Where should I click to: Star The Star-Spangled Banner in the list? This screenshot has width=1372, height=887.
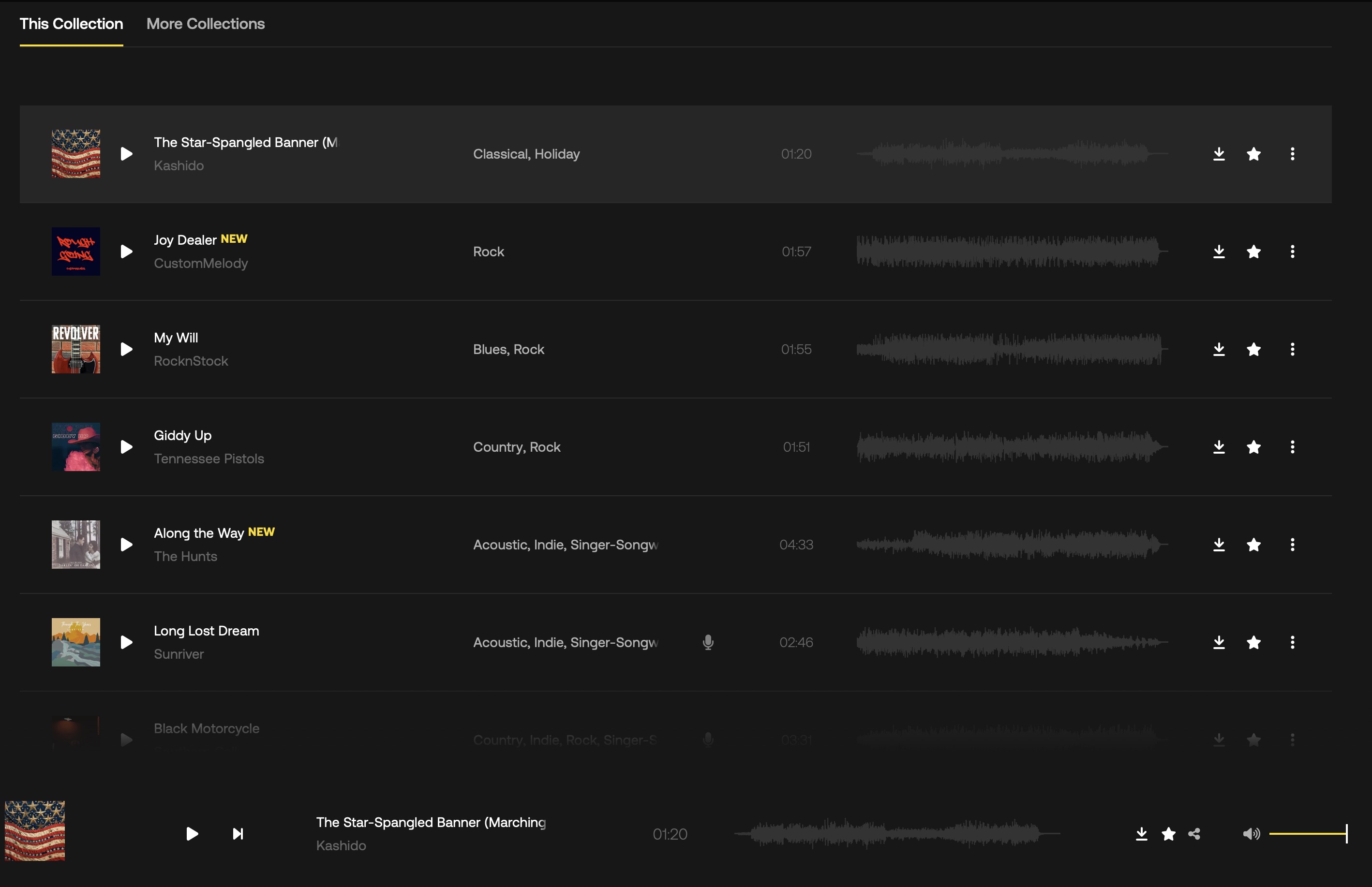tap(1253, 154)
